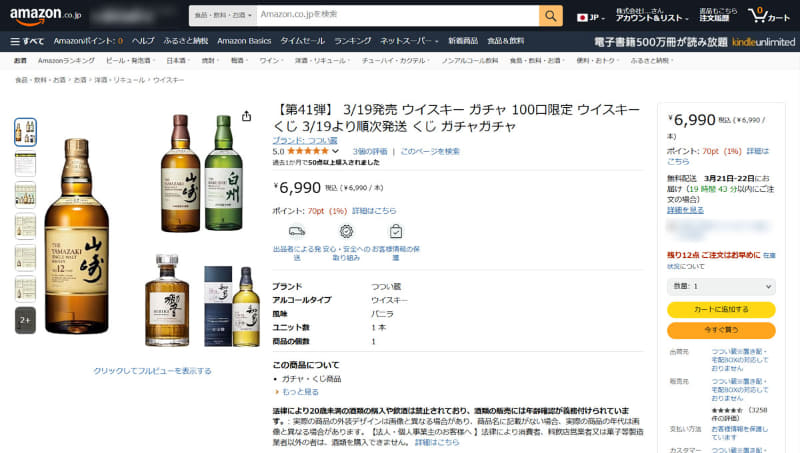This screenshot has height=453, width=800.
Task: Select the sixth product thumbnail
Action: coord(25,289)
